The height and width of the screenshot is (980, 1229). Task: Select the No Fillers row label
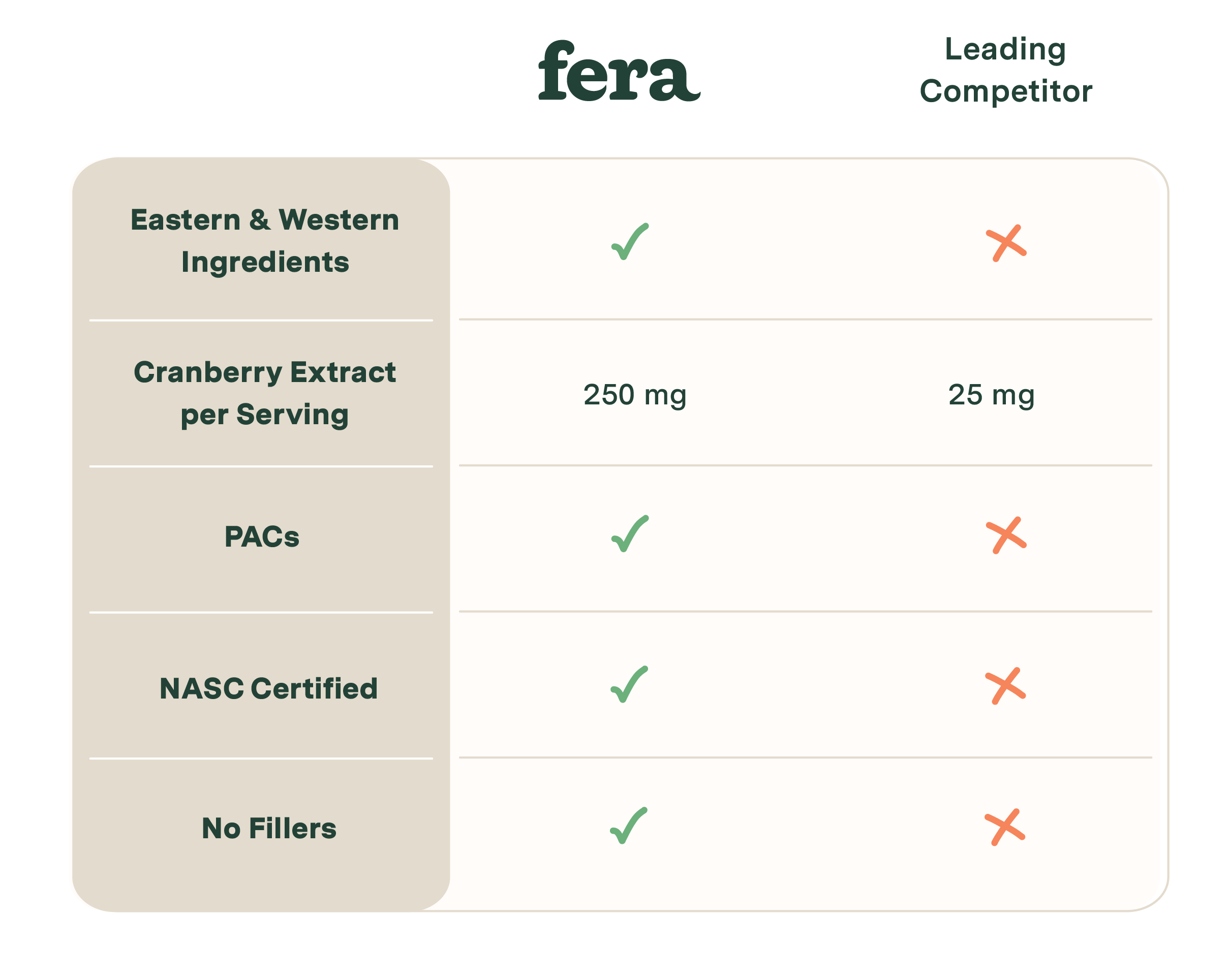point(269,829)
